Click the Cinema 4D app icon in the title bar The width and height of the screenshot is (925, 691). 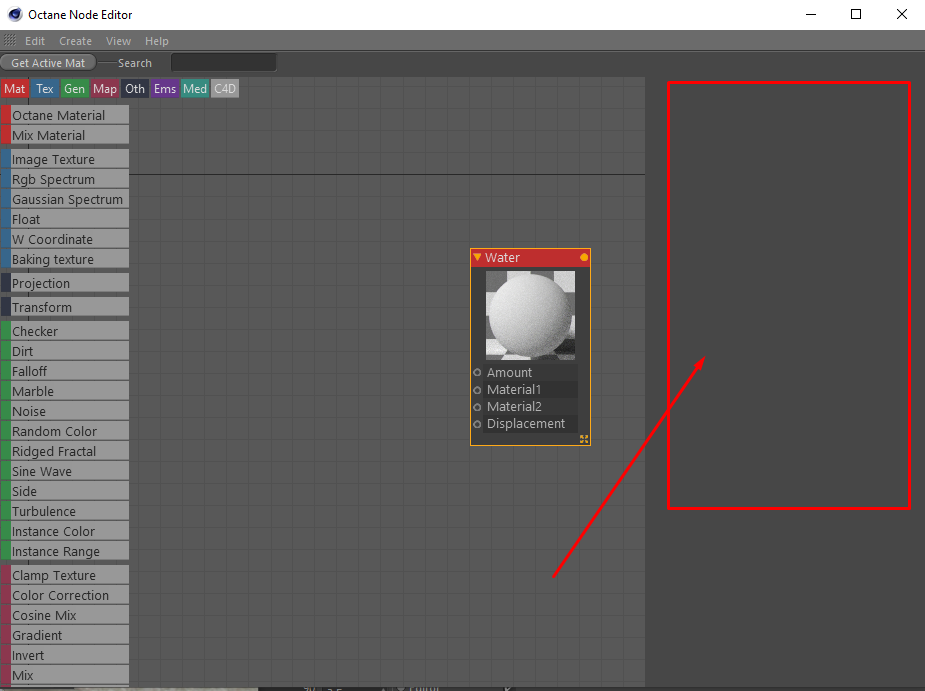[15, 14]
